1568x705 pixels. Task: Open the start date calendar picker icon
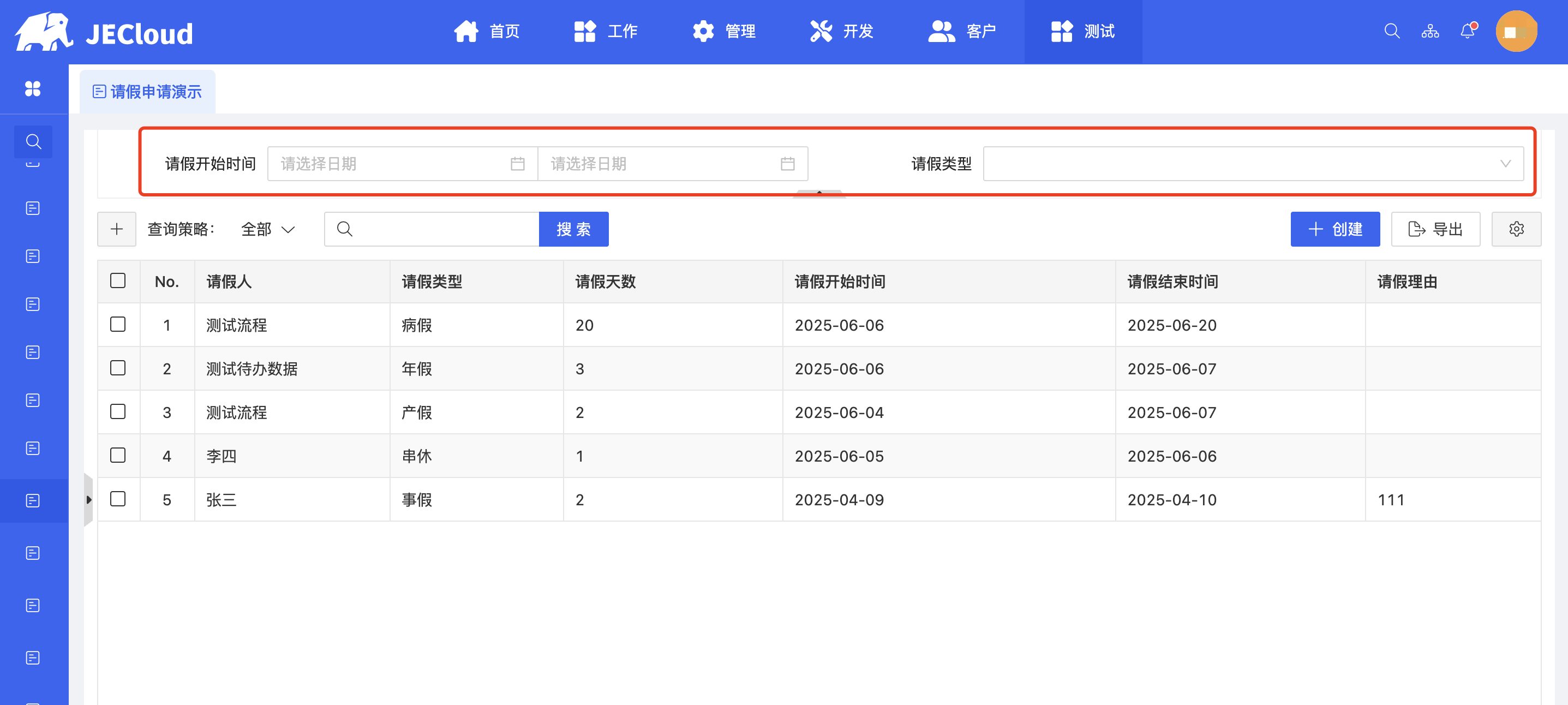click(517, 164)
